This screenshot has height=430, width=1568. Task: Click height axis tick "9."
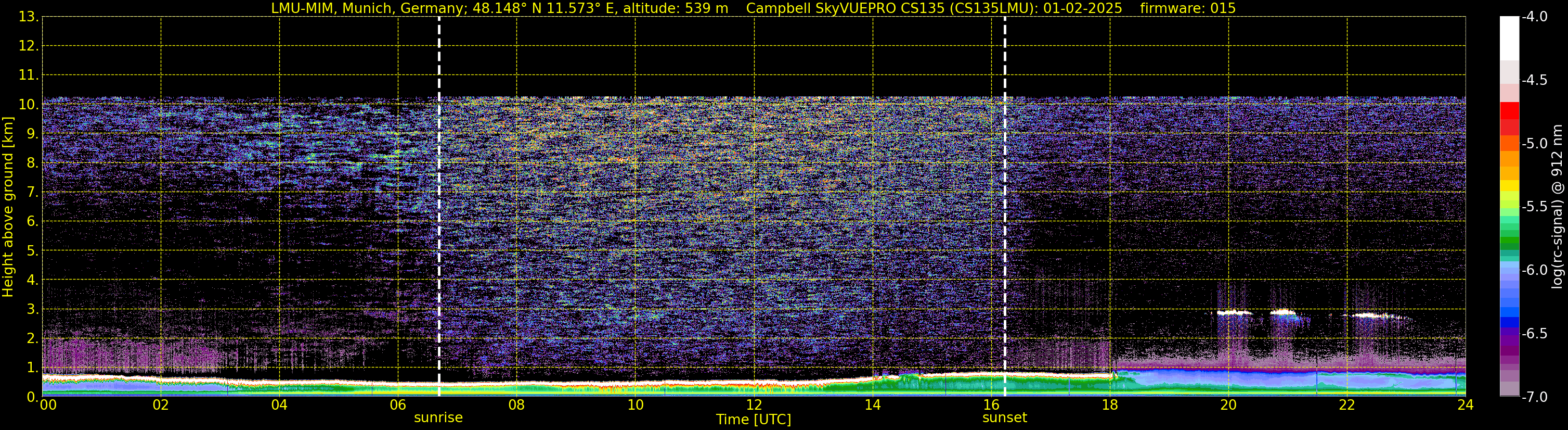[x=32, y=134]
